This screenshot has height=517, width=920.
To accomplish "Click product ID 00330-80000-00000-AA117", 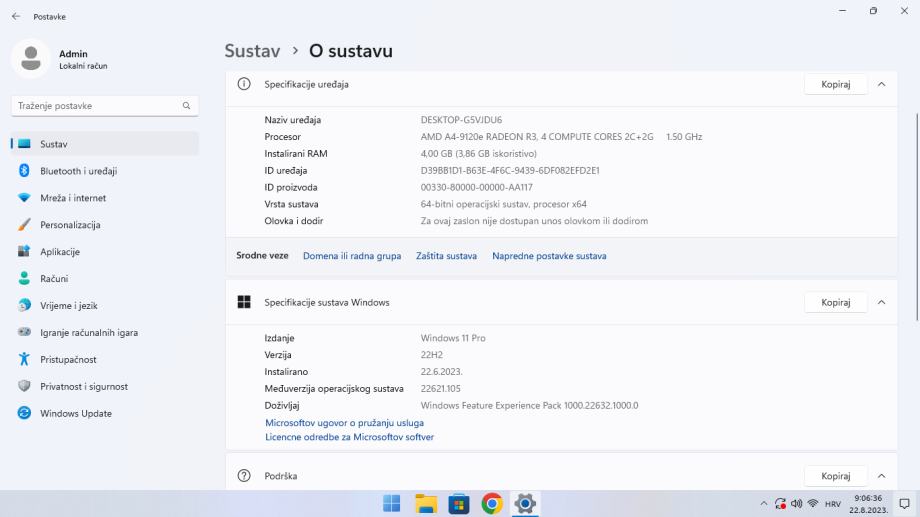I will click(x=476, y=187).
